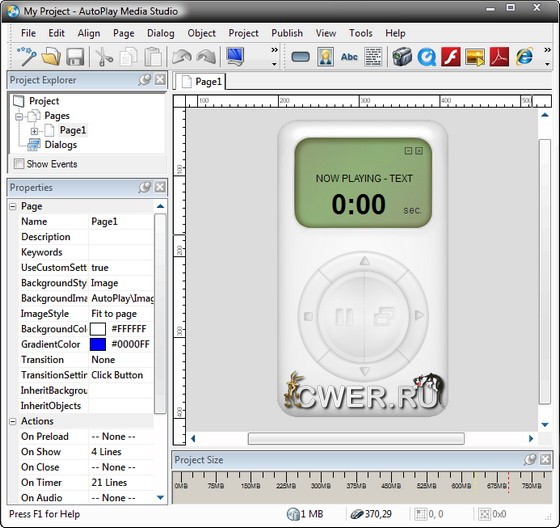Open the Page menu
560x528 pixels.
tap(124, 33)
